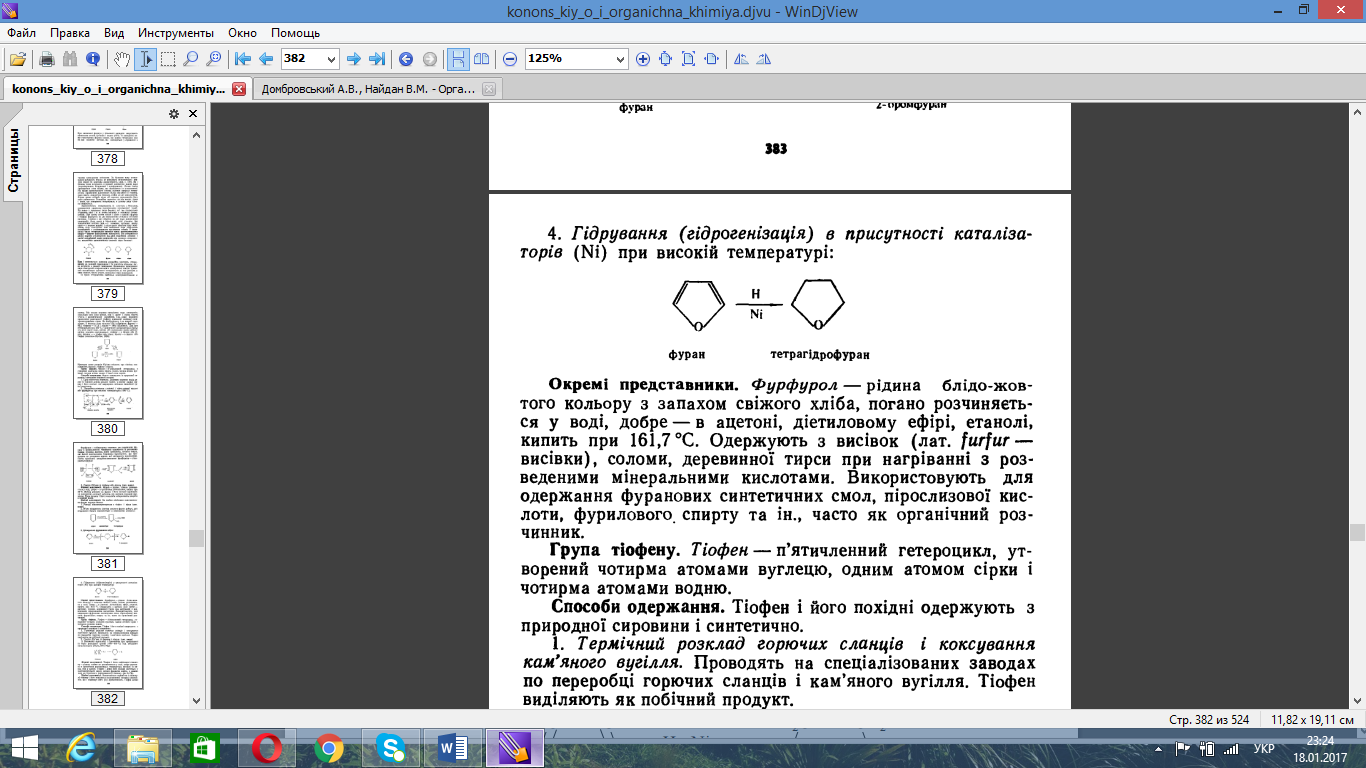
Task: Open Google Chrome from taskbar
Action: point(329,748)
